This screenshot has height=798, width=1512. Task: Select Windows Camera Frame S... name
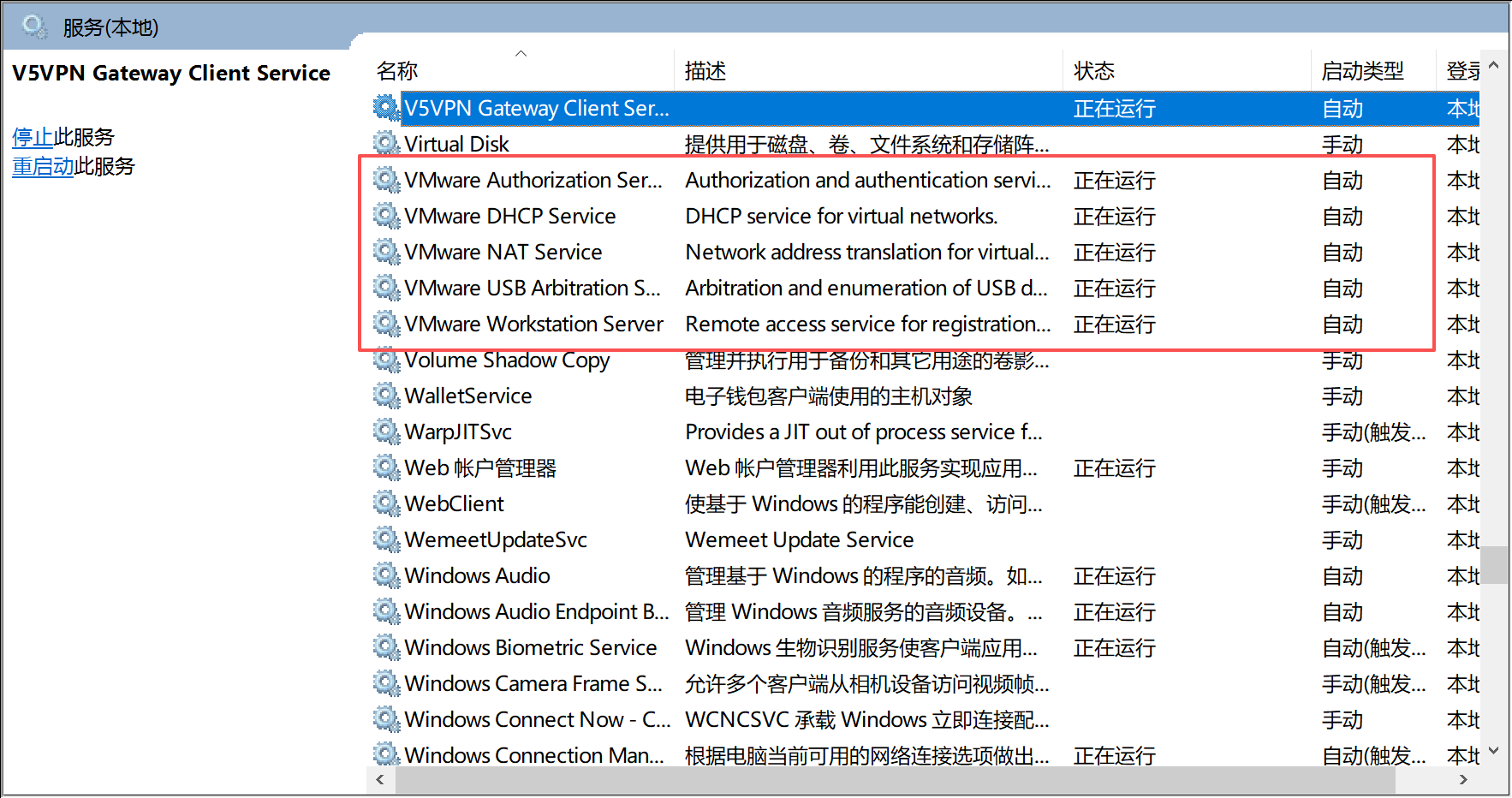coord(533,683)
